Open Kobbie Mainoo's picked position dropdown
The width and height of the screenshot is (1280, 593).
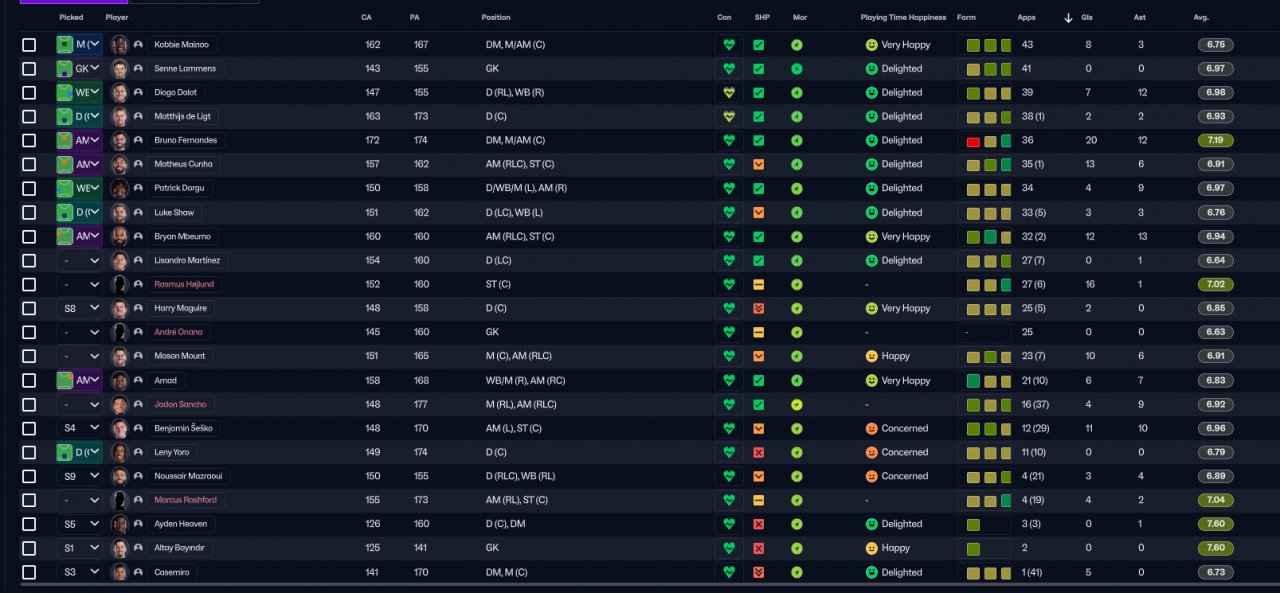(x=79, y=45)
